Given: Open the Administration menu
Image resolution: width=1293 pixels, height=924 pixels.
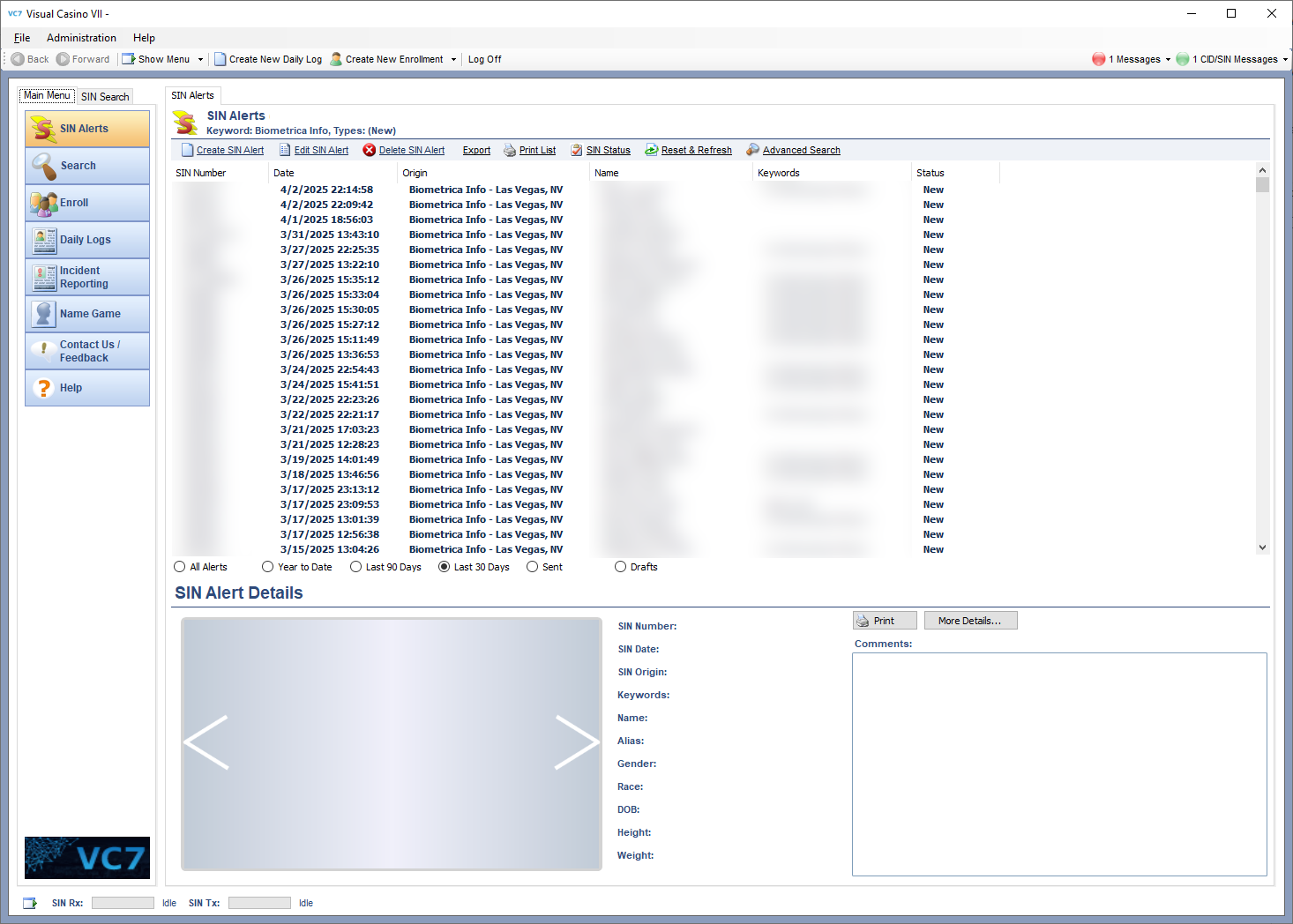Looking at the screenshot, I should click(x=81, y=37).
